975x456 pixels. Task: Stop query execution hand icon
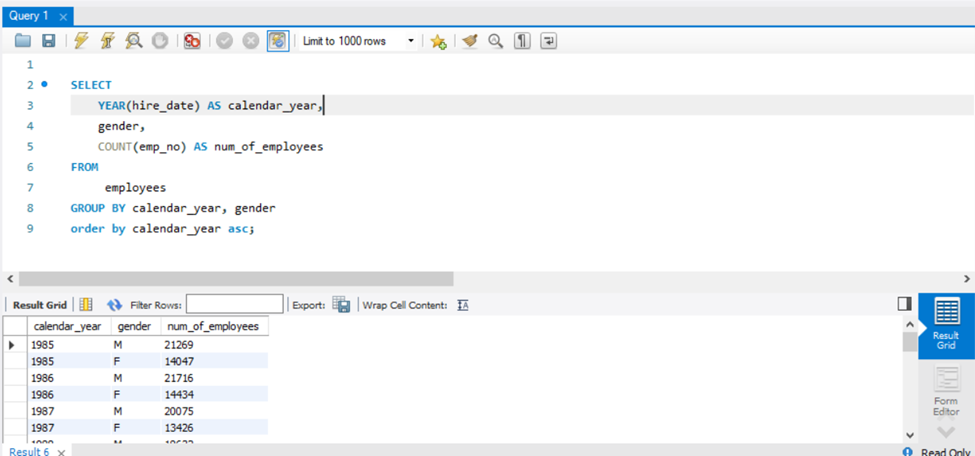click(160, 41)
